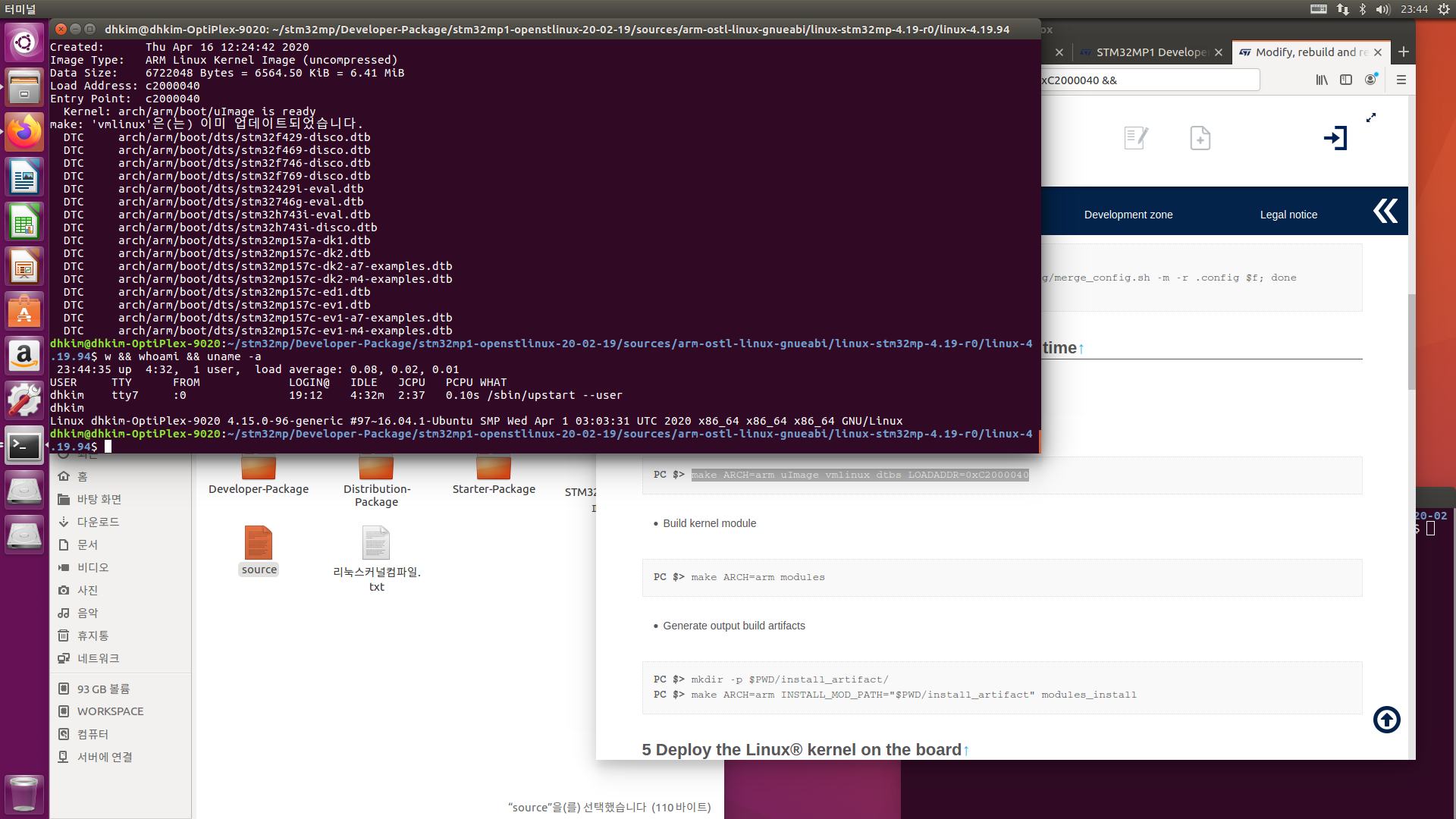Open LibreOffice Writer from the launcher
The width and height of the screenshot is (1456, 819).
24,177
